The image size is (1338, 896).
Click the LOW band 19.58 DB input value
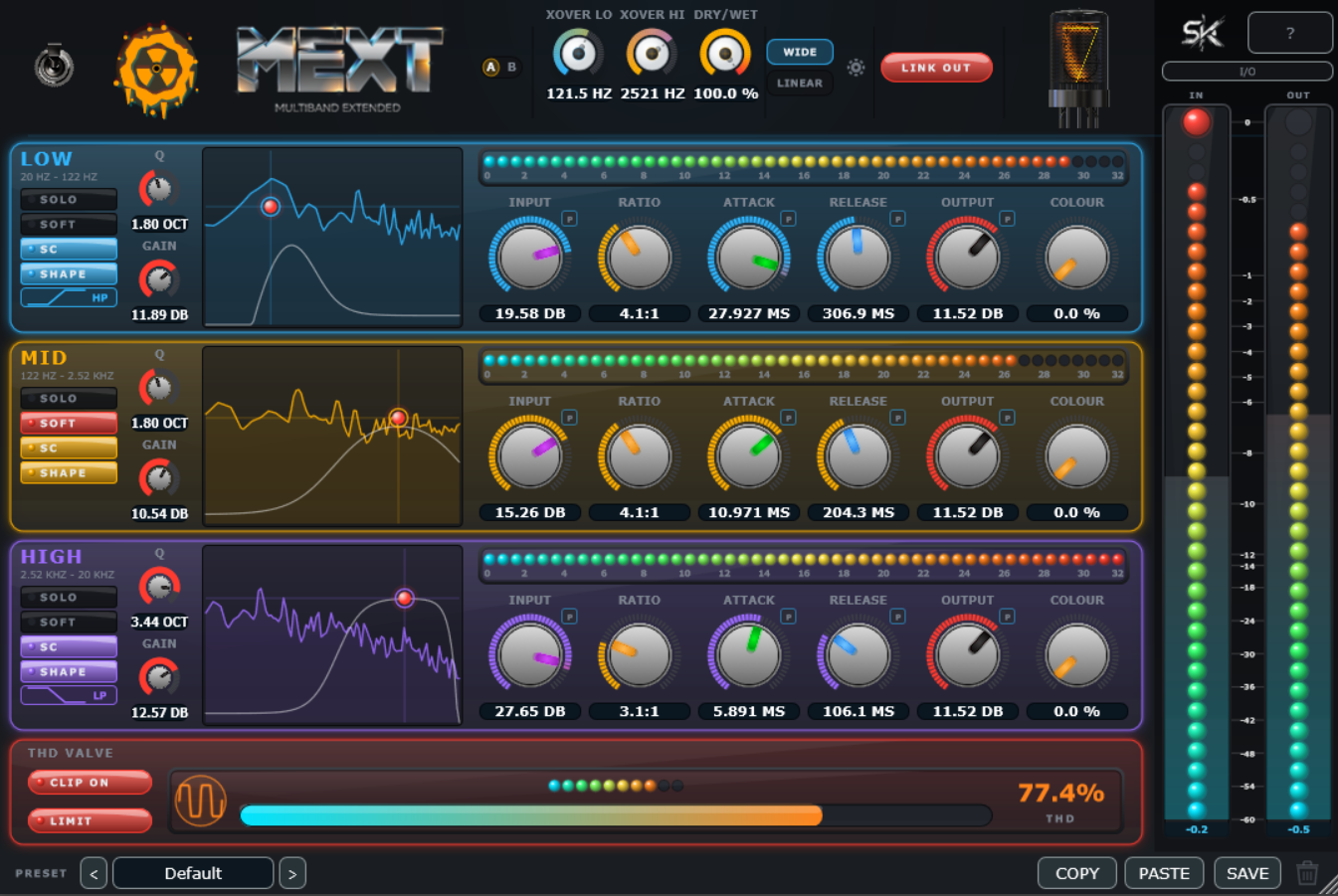click(530, 314)
